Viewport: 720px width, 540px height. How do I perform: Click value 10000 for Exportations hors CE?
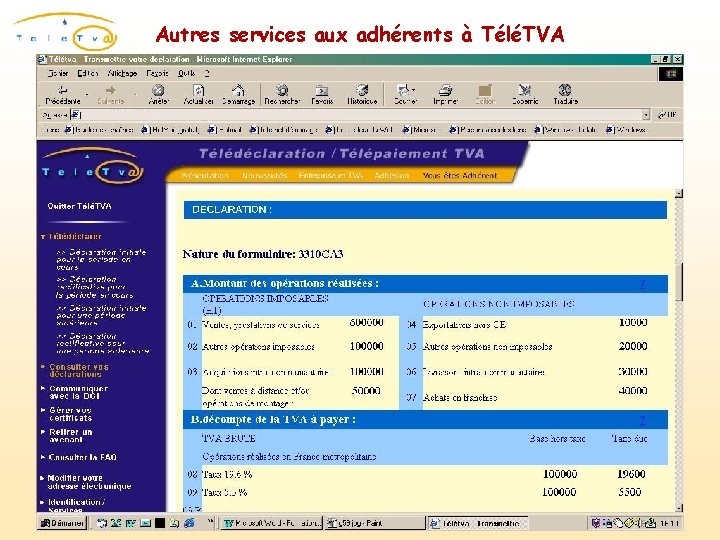click(633, 322)
